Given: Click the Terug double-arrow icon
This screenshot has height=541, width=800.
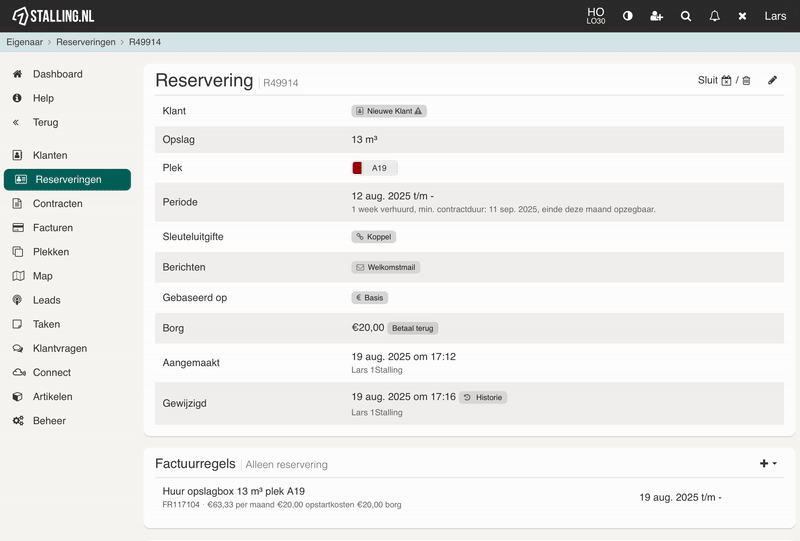Looking at the screenshot, I should click(x=16, y=122).
